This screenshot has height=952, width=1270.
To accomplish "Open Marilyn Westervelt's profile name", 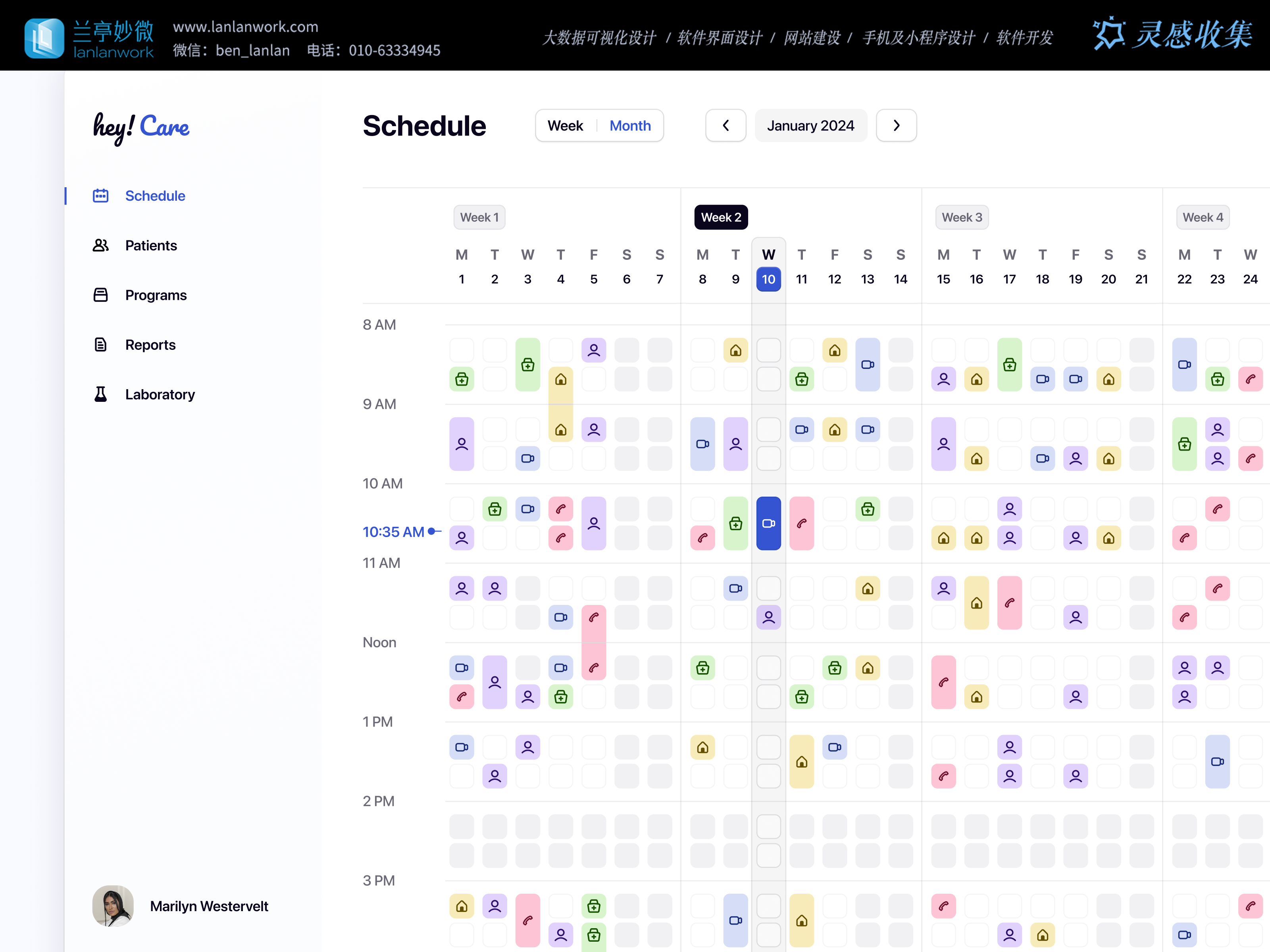I will click(x=209, y=906).
